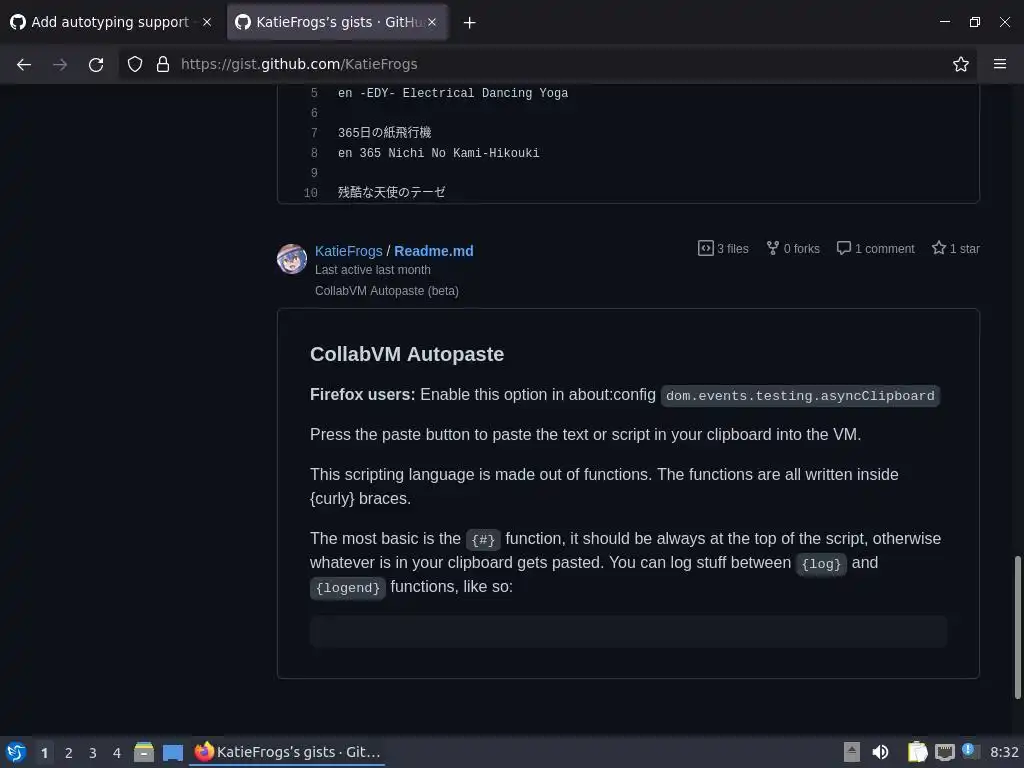Image resolution: width=1024 pixels, height=768 pixels.
Task: Click the show desktop taskbar icon
Action: tap(172, 752)
